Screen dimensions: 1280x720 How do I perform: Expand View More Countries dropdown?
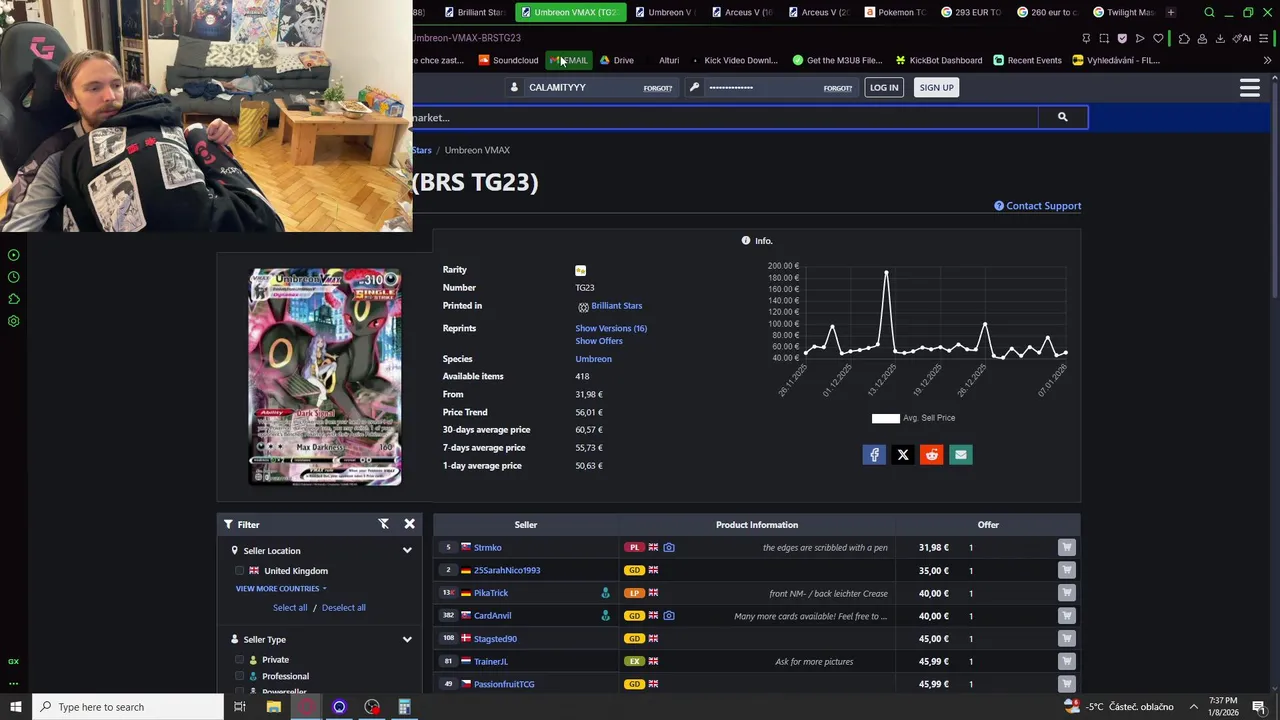[x=281, y=589]
